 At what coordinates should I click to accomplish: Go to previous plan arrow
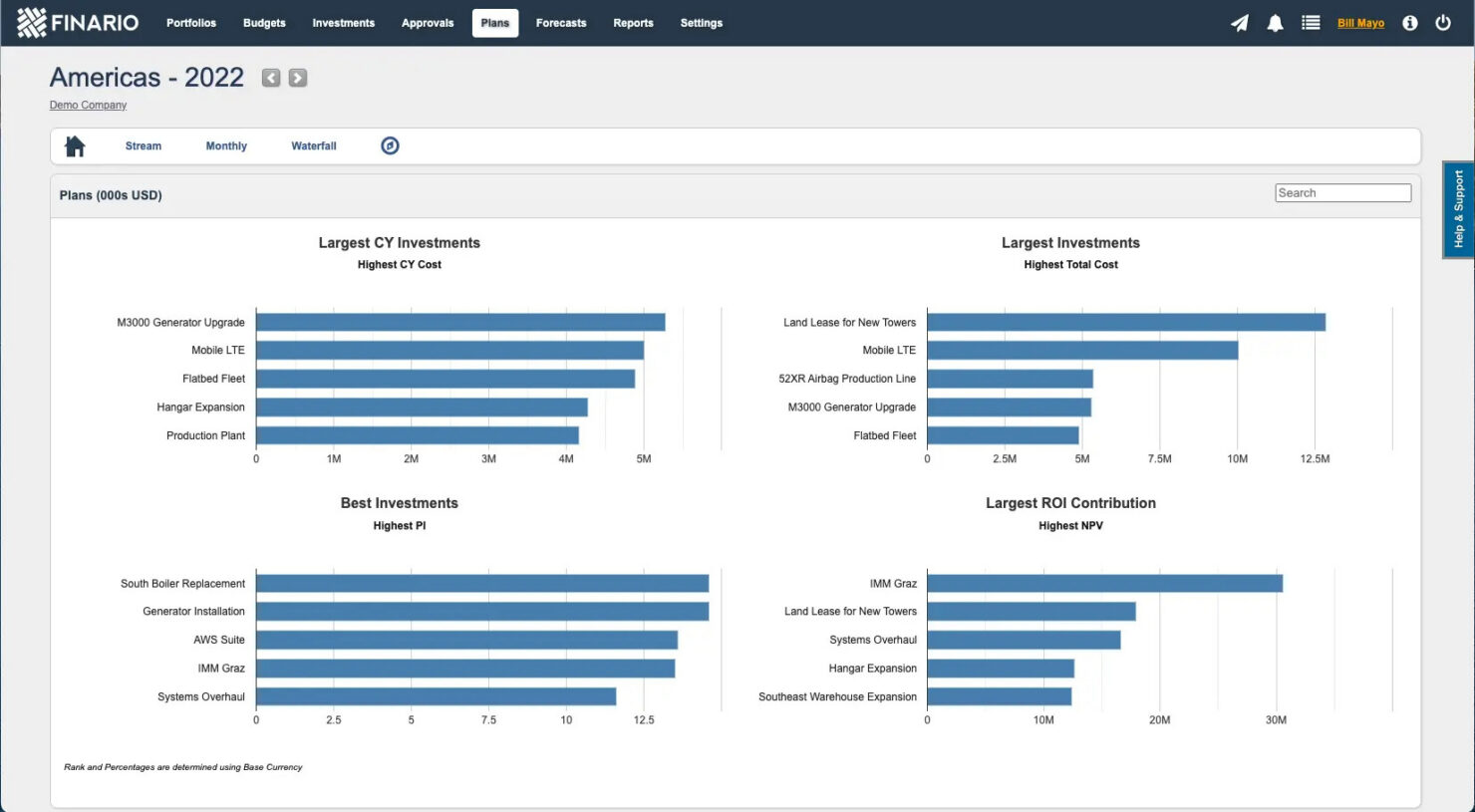tap(271, 78)
